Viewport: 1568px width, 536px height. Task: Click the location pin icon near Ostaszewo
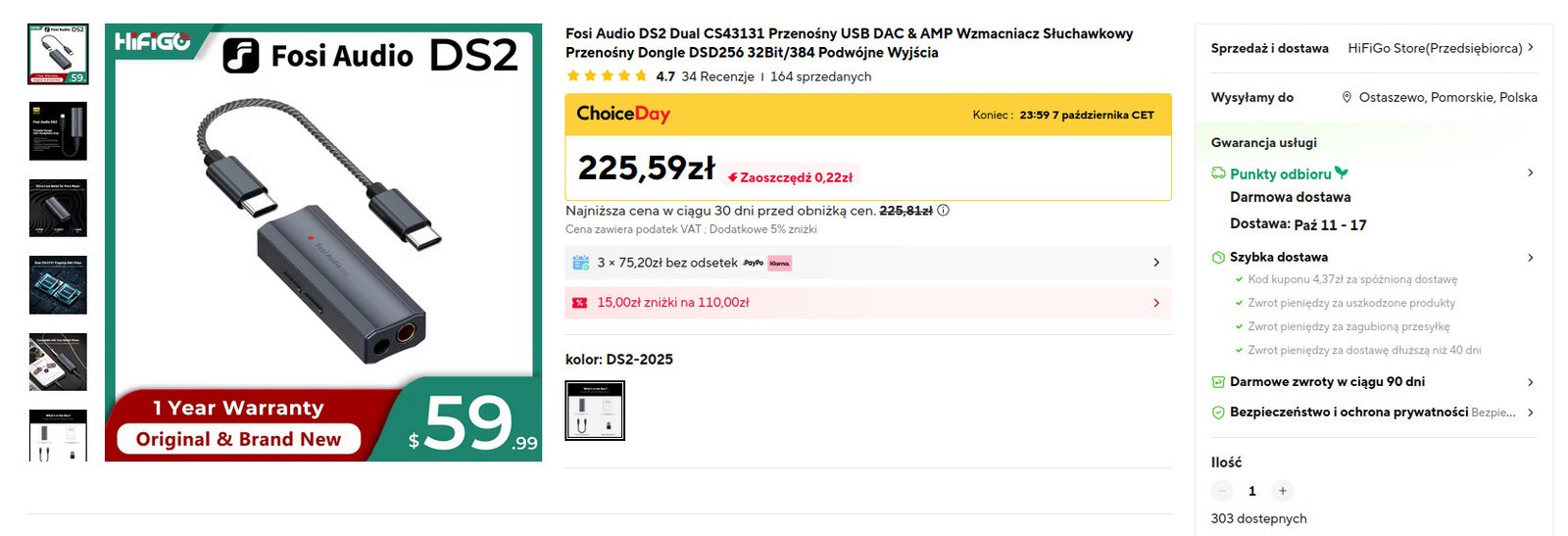pyautogui.click(x=1347, y=97)
